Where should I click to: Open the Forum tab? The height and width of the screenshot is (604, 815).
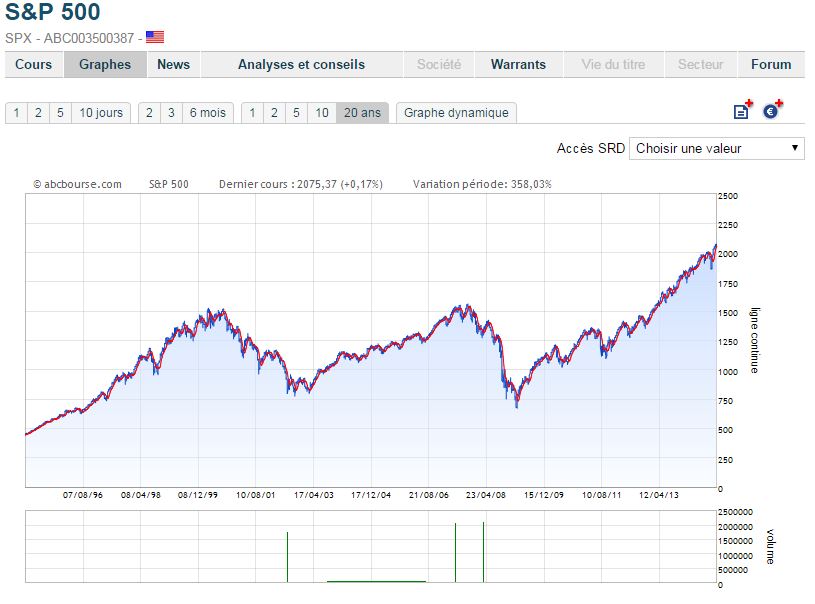pyautogui.click(x=771, y=64)
